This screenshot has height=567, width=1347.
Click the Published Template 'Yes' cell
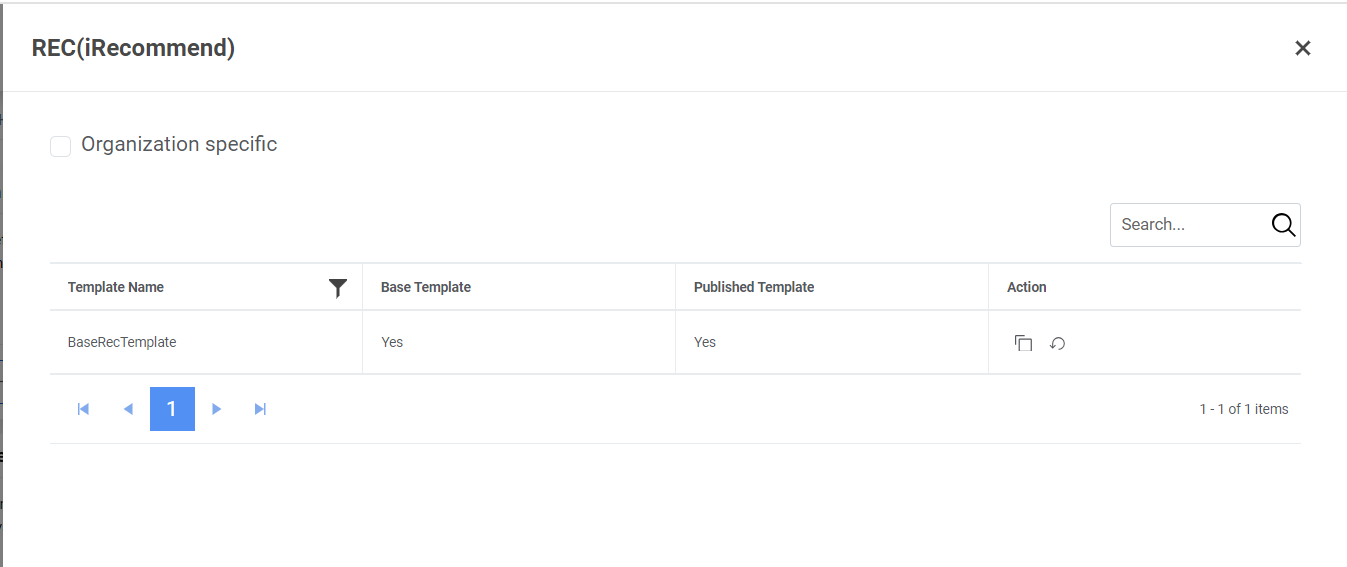[705, 342]
